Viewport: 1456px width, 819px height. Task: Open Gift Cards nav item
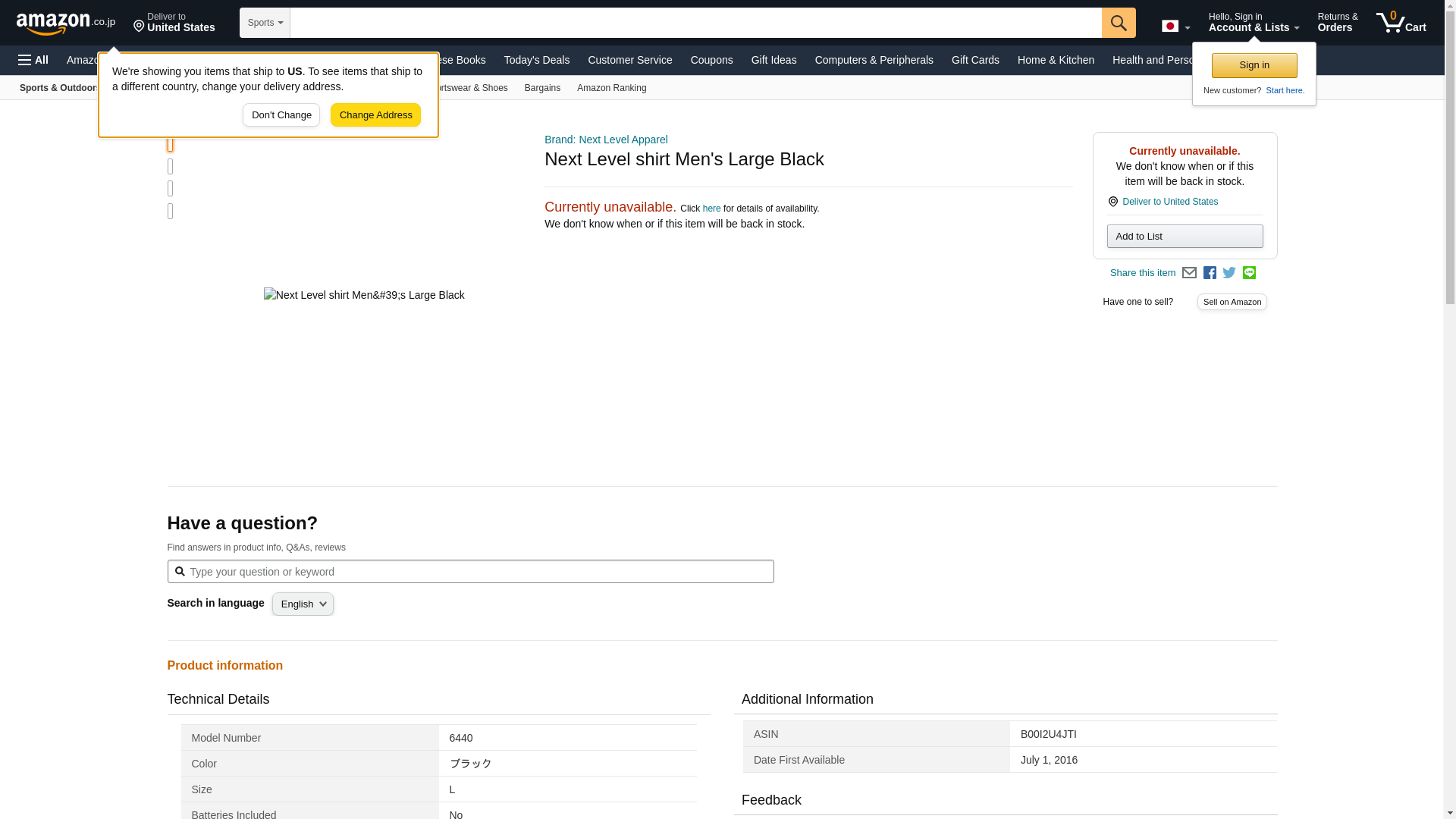[x=975, y=60]
